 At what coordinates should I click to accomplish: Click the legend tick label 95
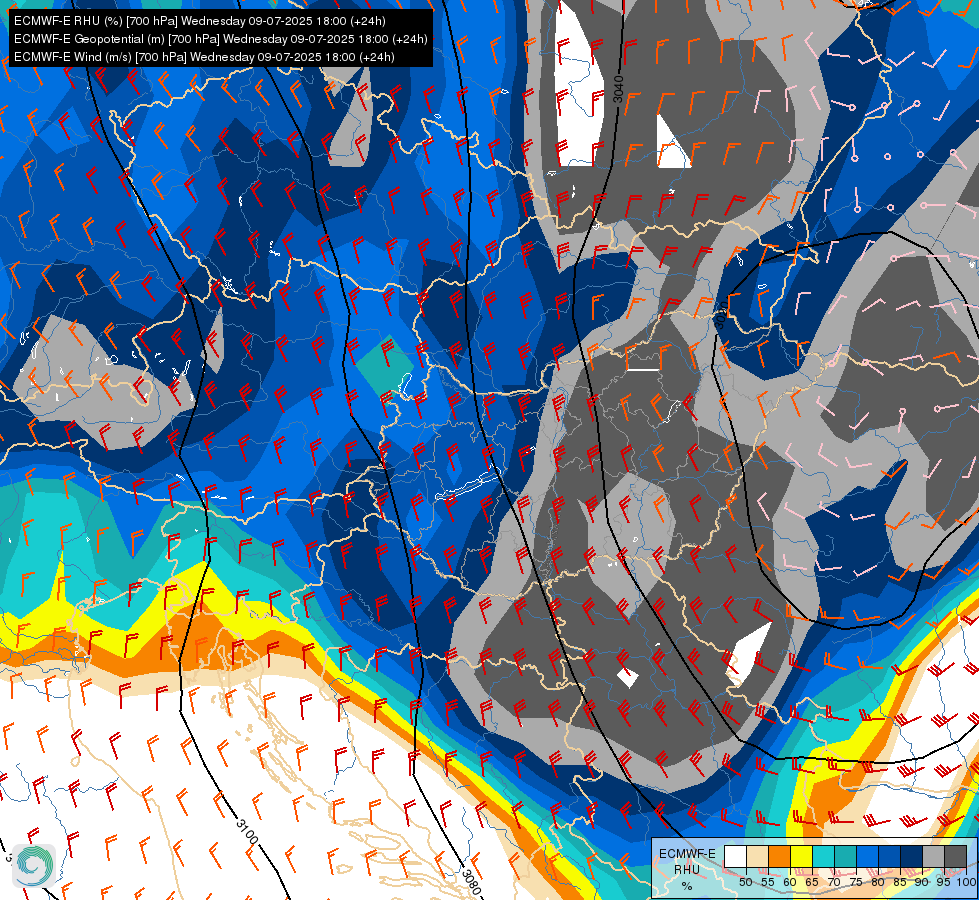pyautogui.click(x=943, y=882)
